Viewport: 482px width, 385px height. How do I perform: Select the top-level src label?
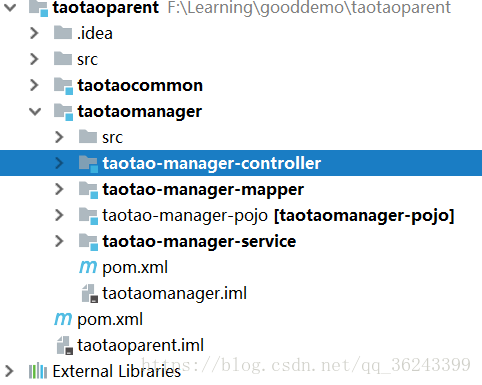point(87,60)
